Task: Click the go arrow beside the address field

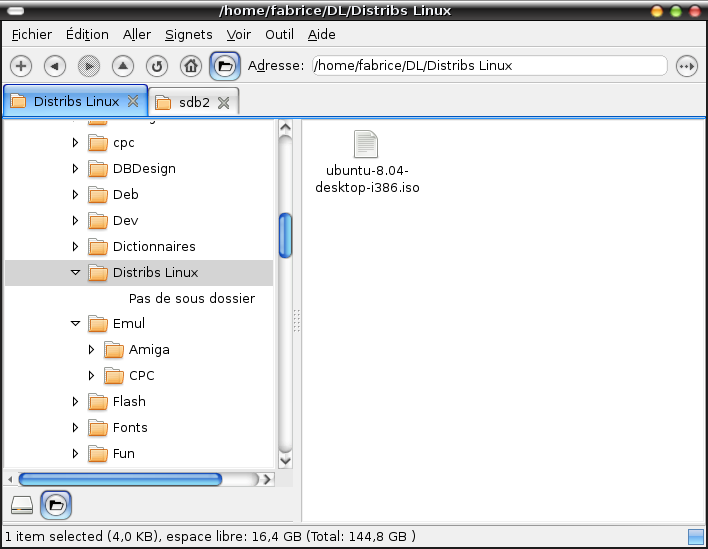Action: pos(687,66)
